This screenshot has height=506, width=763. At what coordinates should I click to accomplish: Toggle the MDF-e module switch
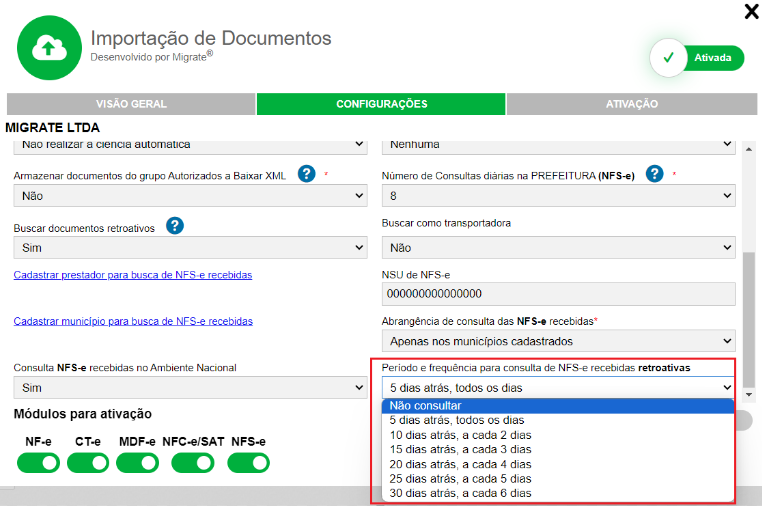(x=137, y=463)
